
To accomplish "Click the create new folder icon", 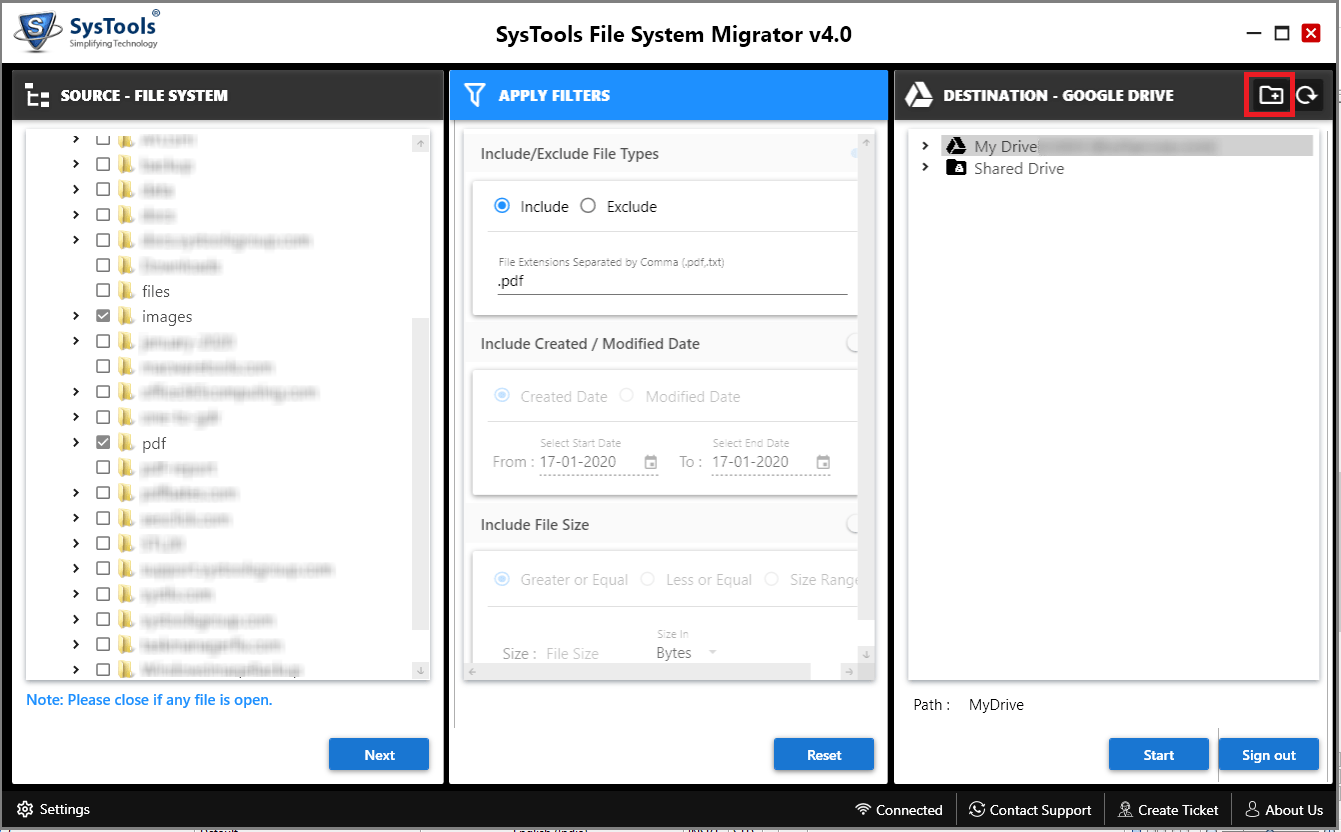I will (x=1270, y=95).
